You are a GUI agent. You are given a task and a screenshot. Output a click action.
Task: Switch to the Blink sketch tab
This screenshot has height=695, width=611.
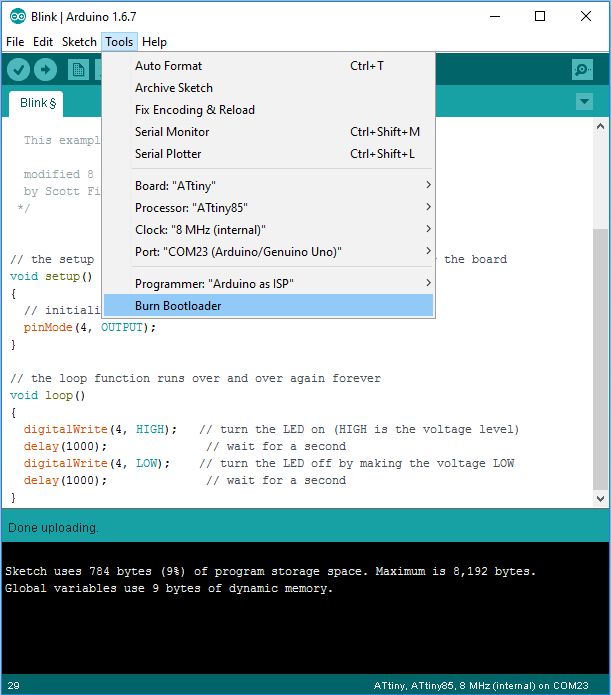(x=37, y=104)
